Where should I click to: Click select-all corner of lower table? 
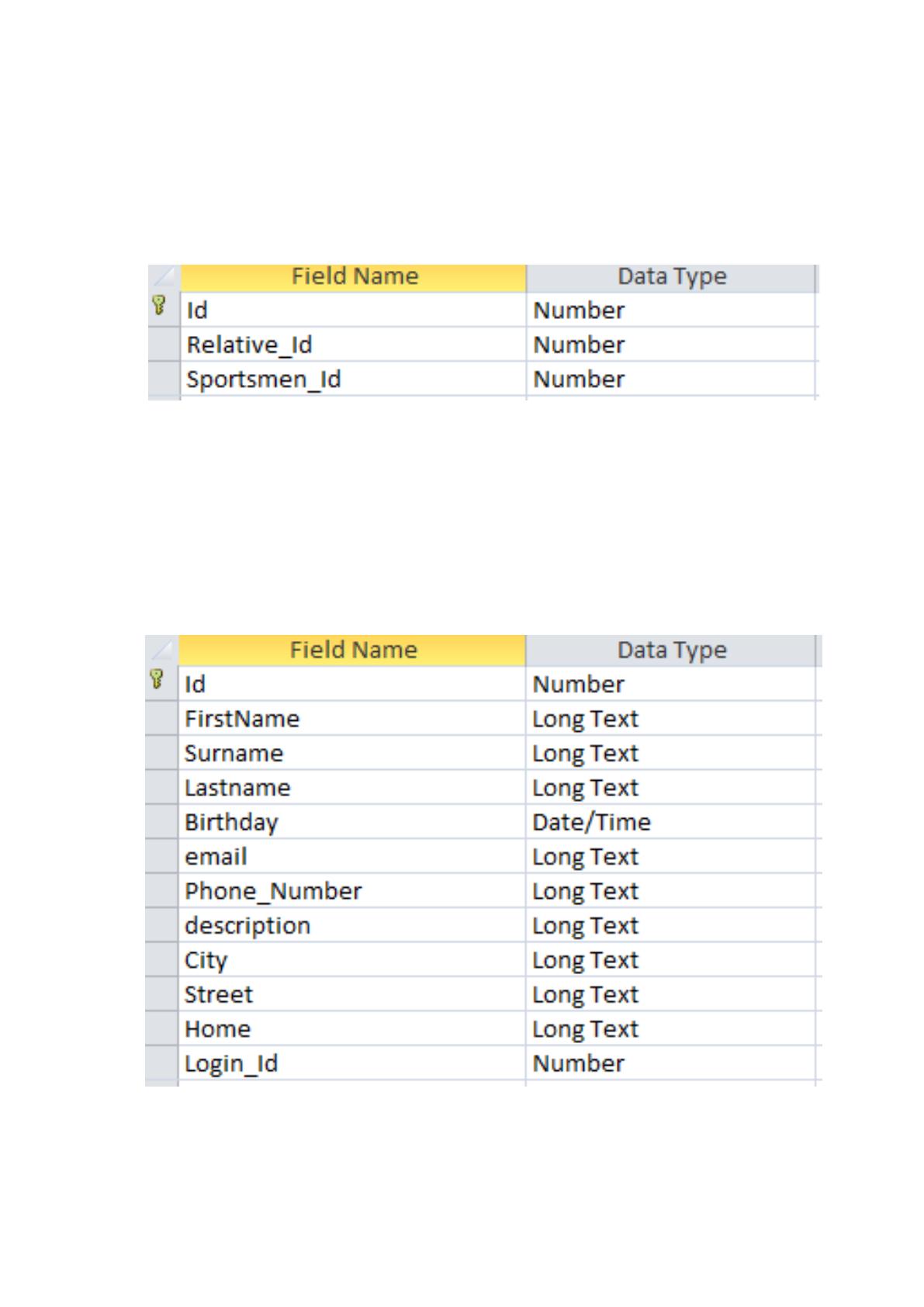[161, 650]
